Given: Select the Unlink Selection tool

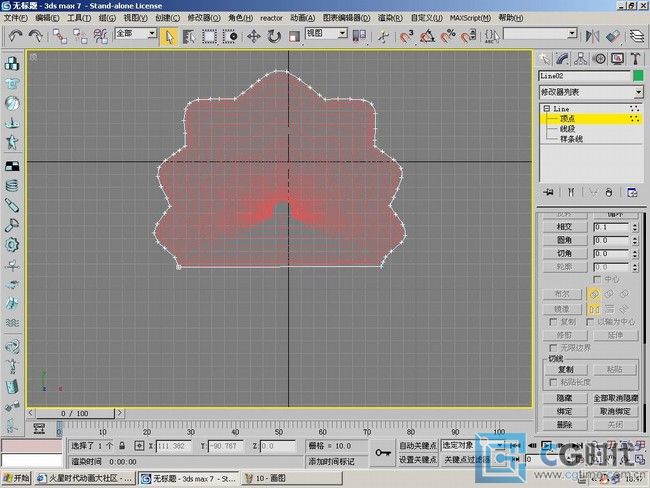Looking at the screenshot, I should coord(80,36).
